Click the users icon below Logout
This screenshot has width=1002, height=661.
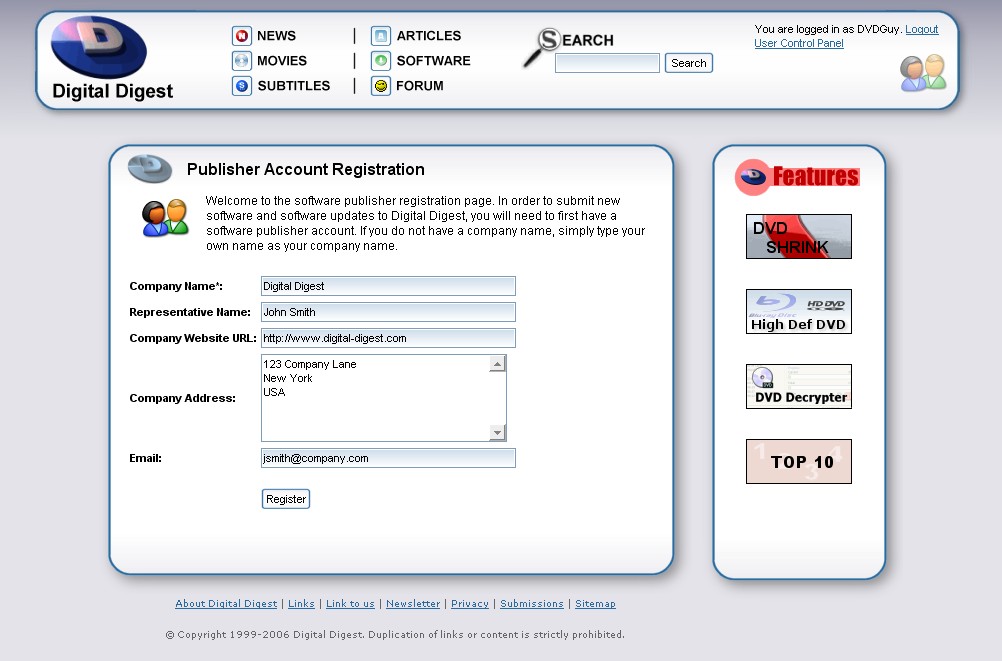coord(922,74)
